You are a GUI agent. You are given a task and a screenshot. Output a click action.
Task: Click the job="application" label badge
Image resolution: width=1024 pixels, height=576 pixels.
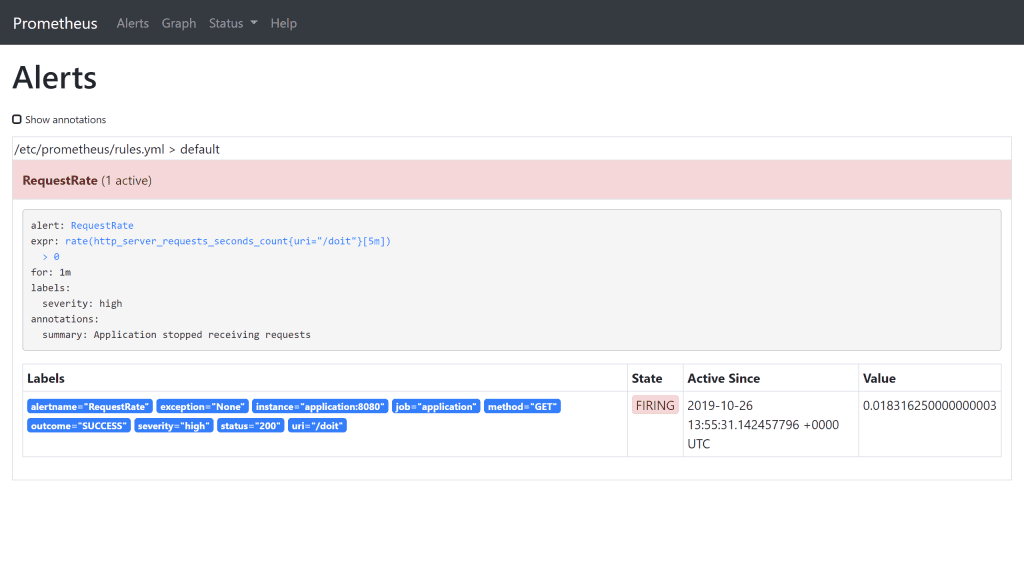click(437, 406)
